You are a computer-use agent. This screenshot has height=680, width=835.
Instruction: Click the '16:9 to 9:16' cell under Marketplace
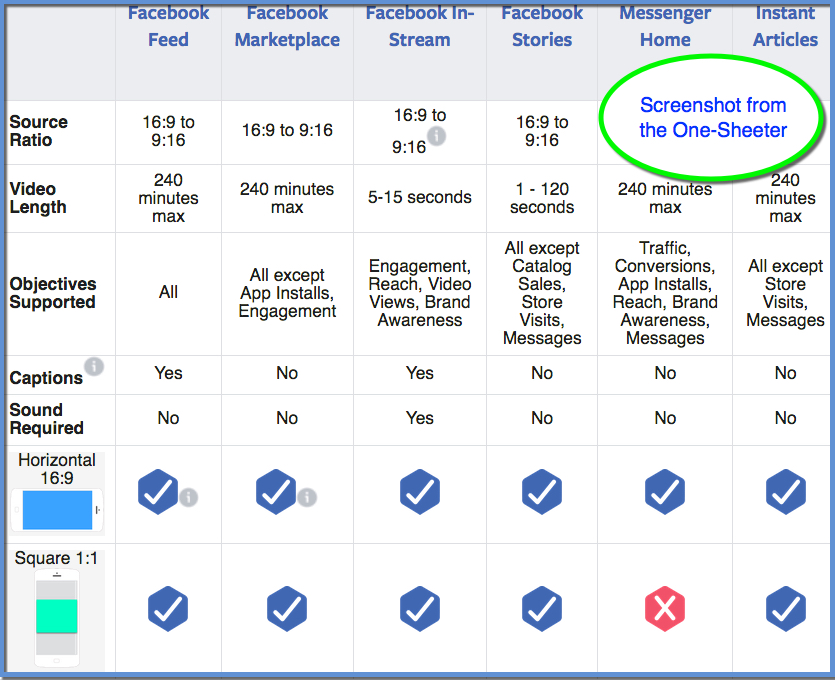tap(287, 130)
